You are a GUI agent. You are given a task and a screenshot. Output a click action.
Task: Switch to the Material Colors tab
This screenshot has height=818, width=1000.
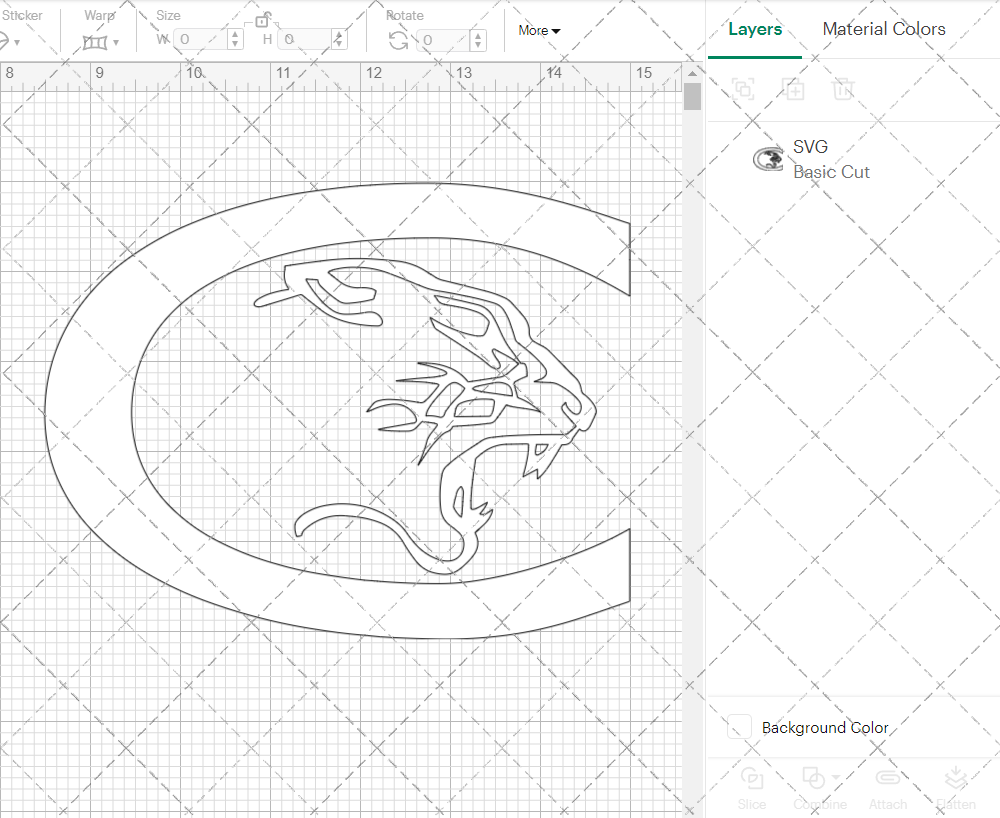click(x=884, y=29)
